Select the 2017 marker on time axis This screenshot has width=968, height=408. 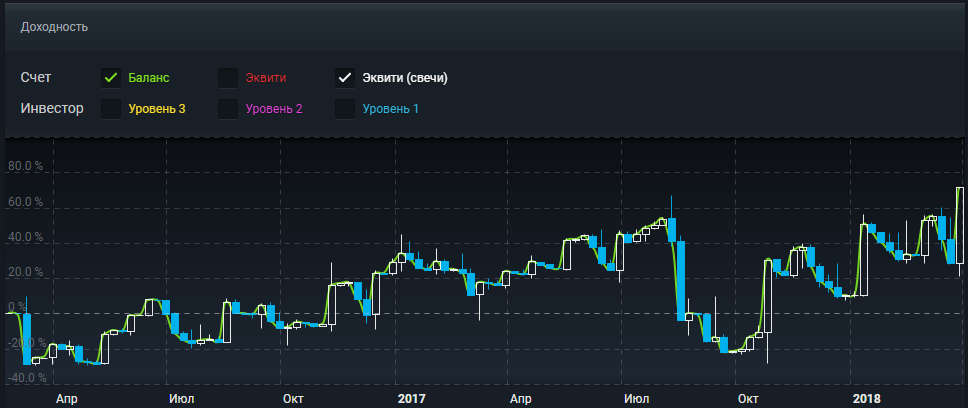[411, 398]
